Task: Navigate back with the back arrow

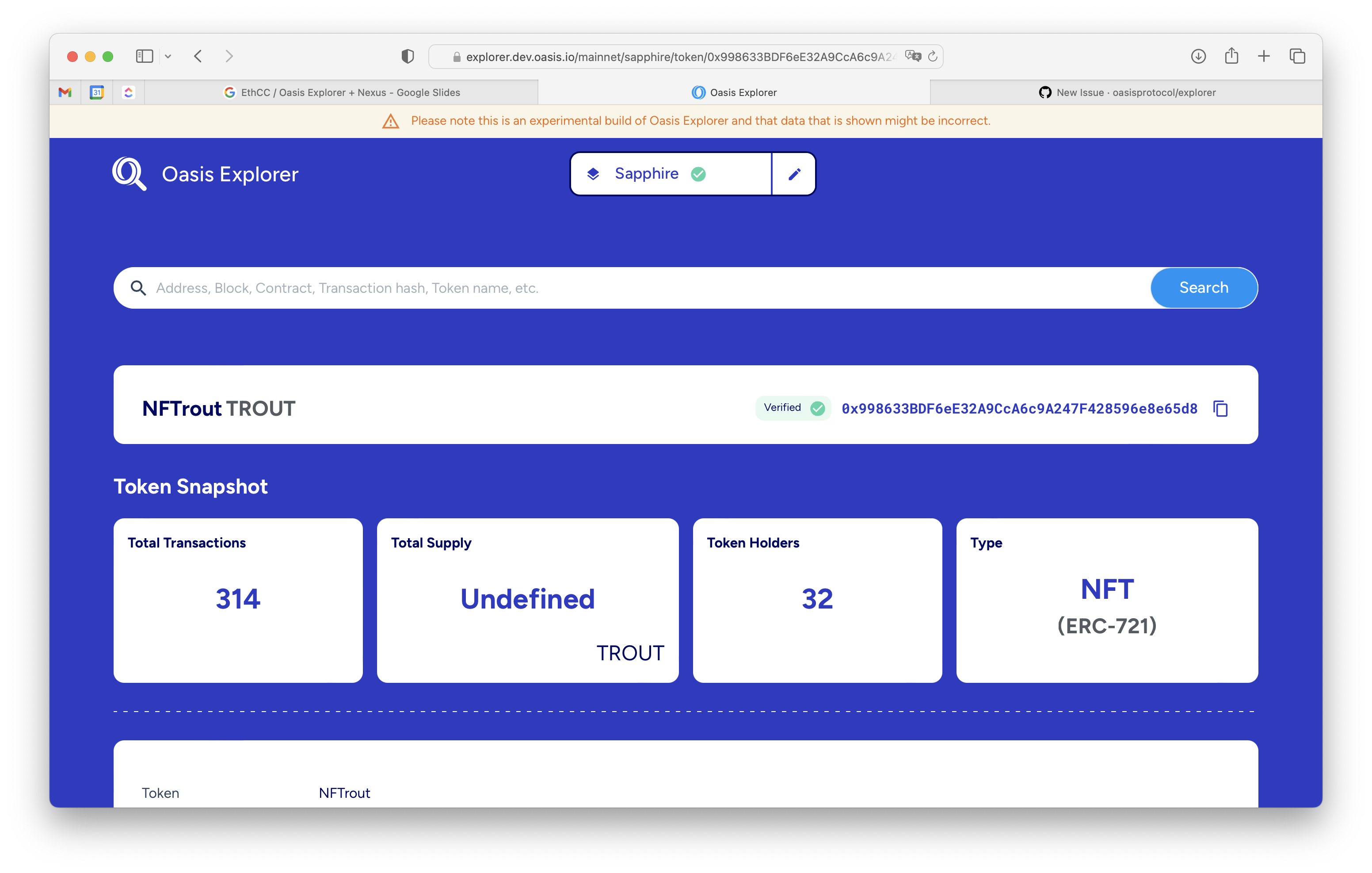Action: [x=198, y=56]
